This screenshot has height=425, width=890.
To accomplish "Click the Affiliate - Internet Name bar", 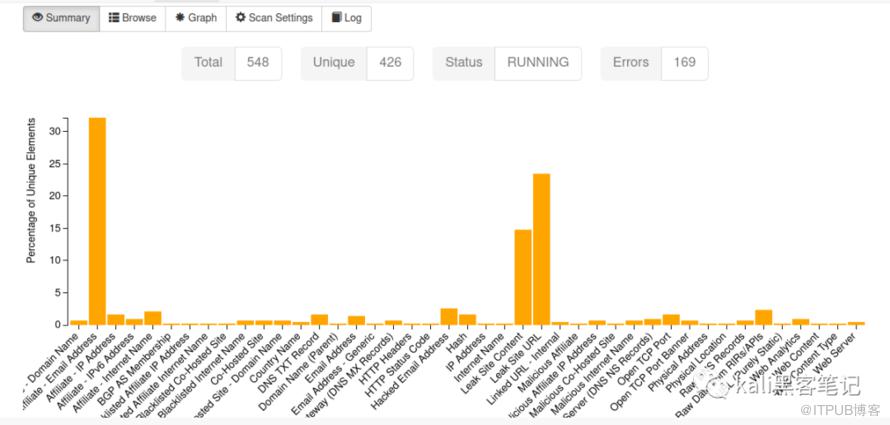I will 153,318.
